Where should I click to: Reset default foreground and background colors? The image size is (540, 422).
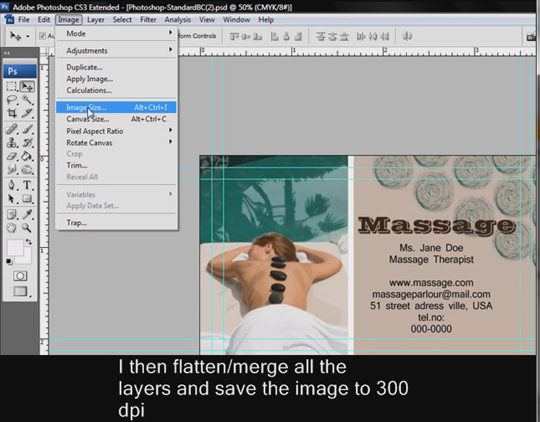tap(9, 262)
